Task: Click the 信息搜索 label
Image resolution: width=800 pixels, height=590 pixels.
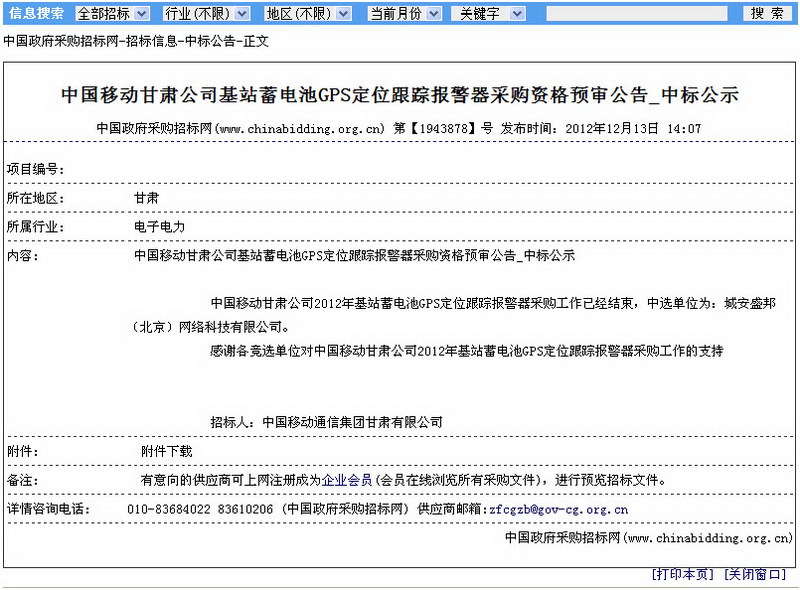Action: 37,14
